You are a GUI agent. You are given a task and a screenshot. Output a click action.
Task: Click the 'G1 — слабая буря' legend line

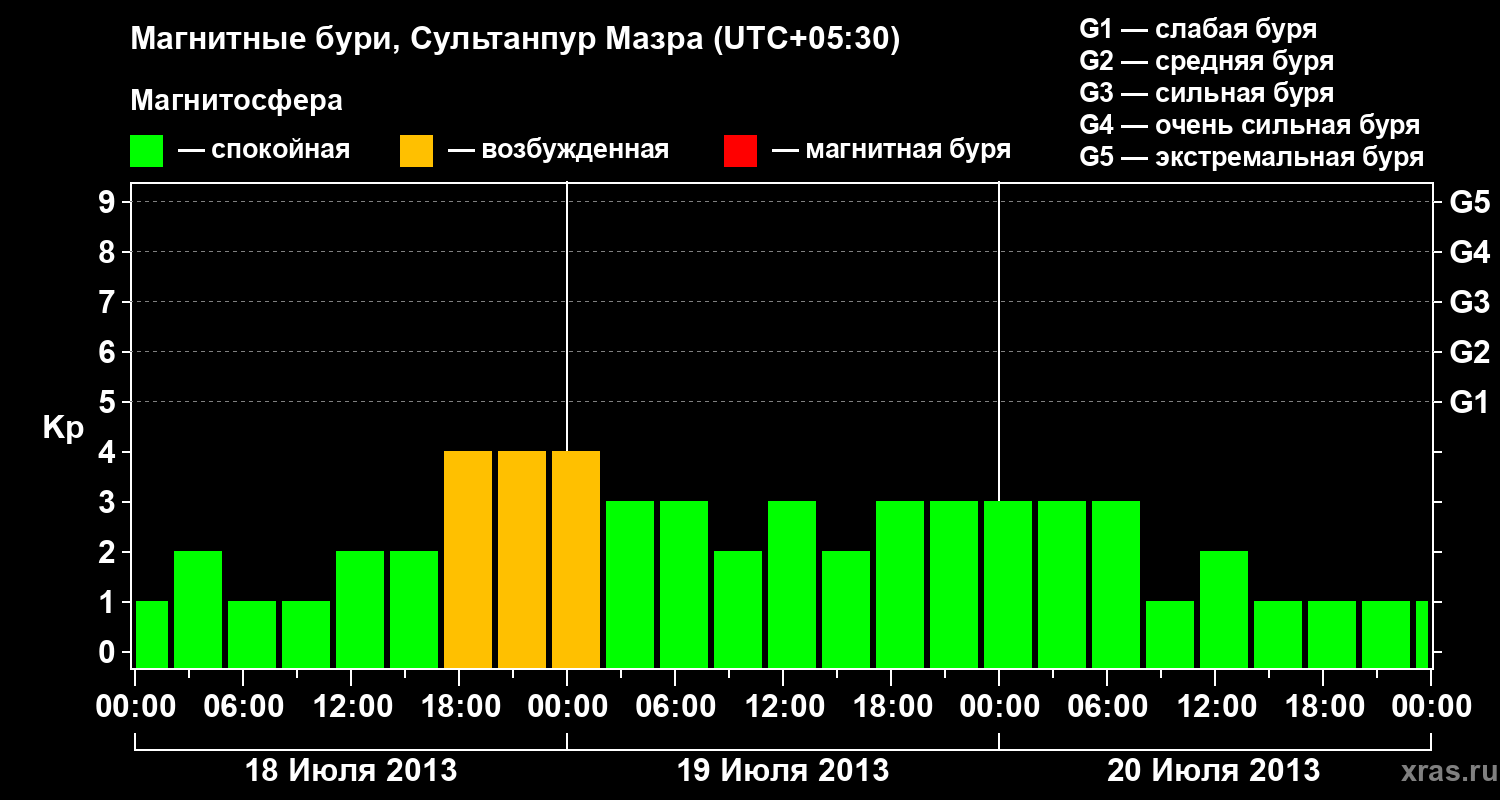pos(1198,29)
